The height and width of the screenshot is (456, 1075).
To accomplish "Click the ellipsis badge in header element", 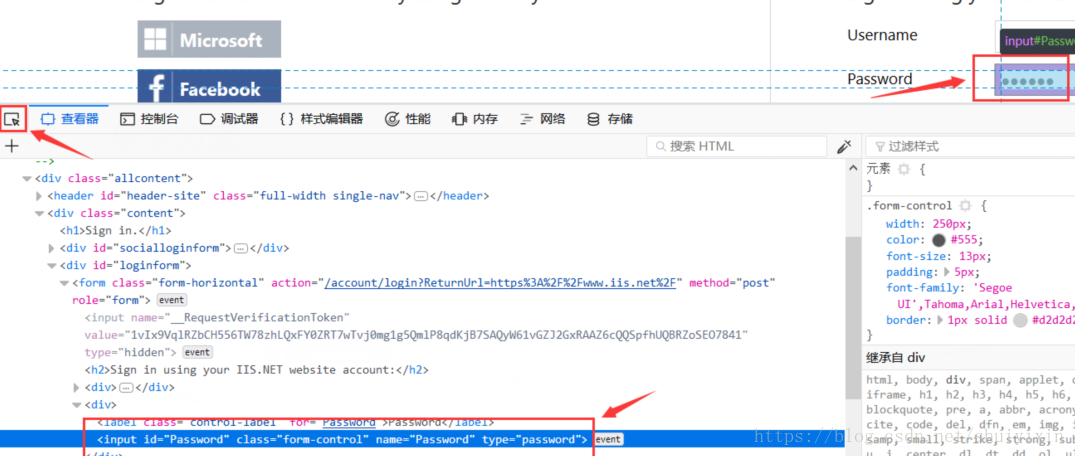I will coord(421,196).
